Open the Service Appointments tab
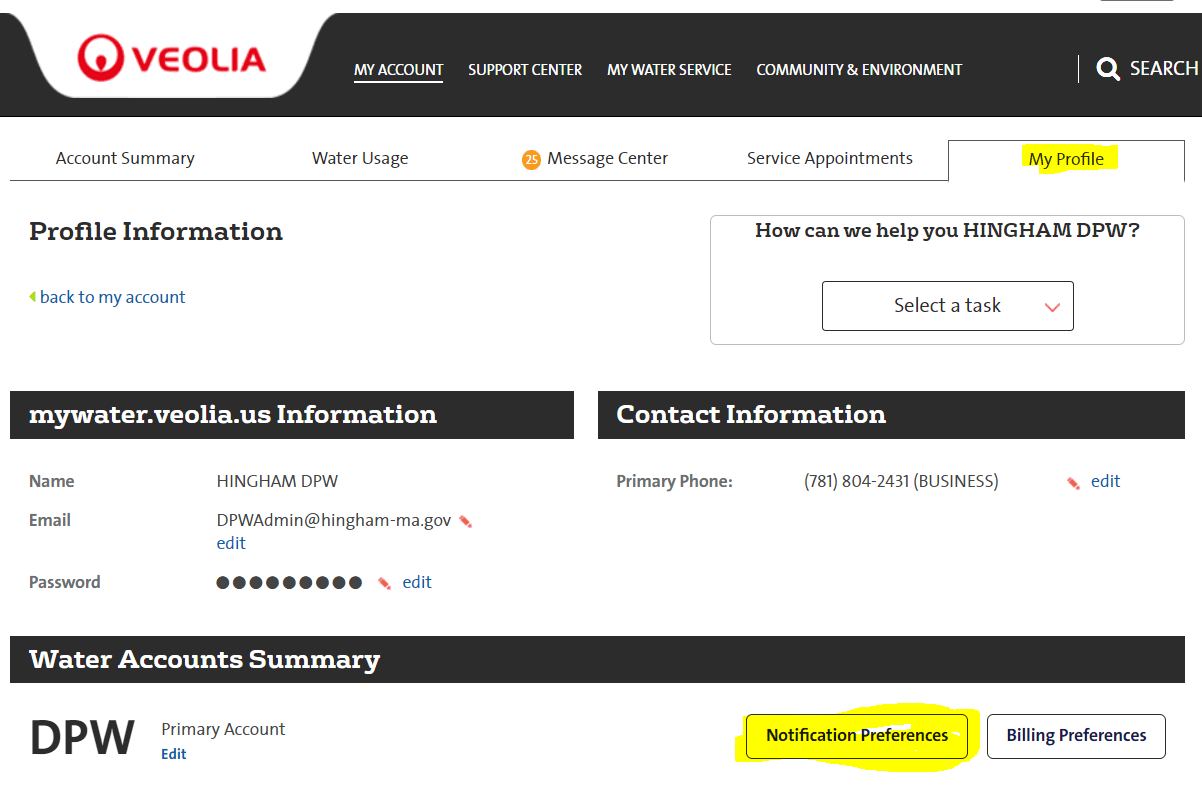This screenshot has height=810, width=1202. [x=829, y=158]
